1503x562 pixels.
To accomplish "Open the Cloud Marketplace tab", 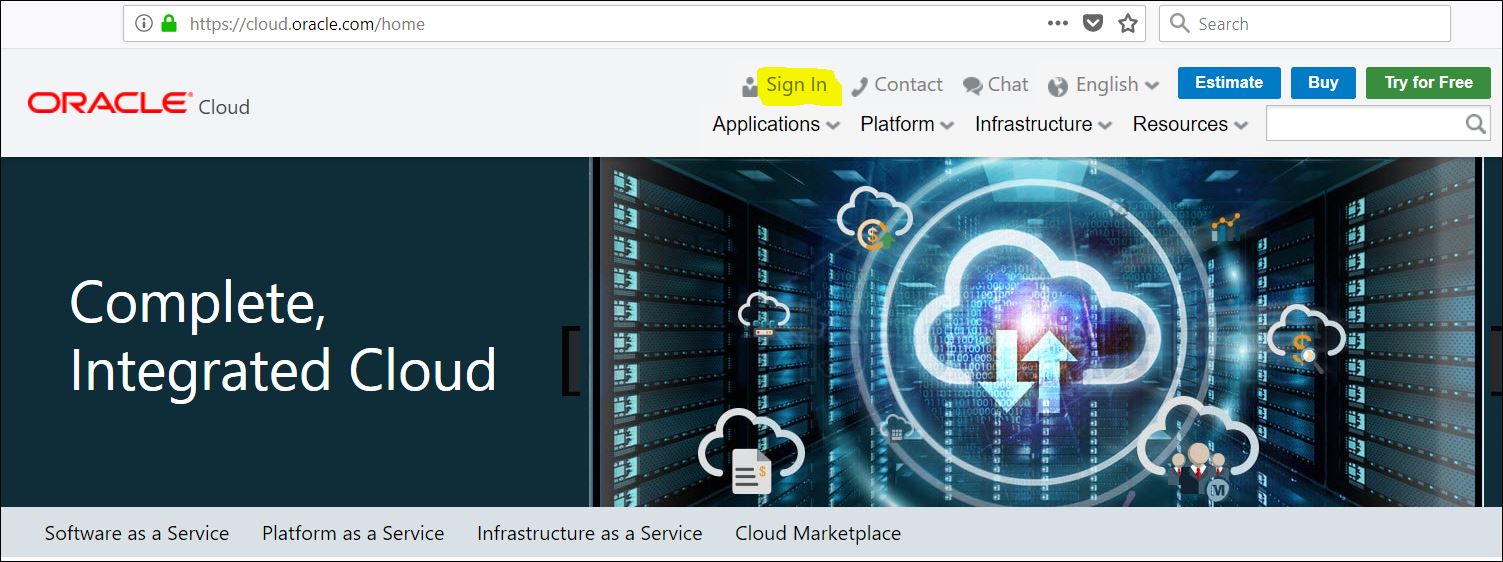I will (x=818, y=533).
